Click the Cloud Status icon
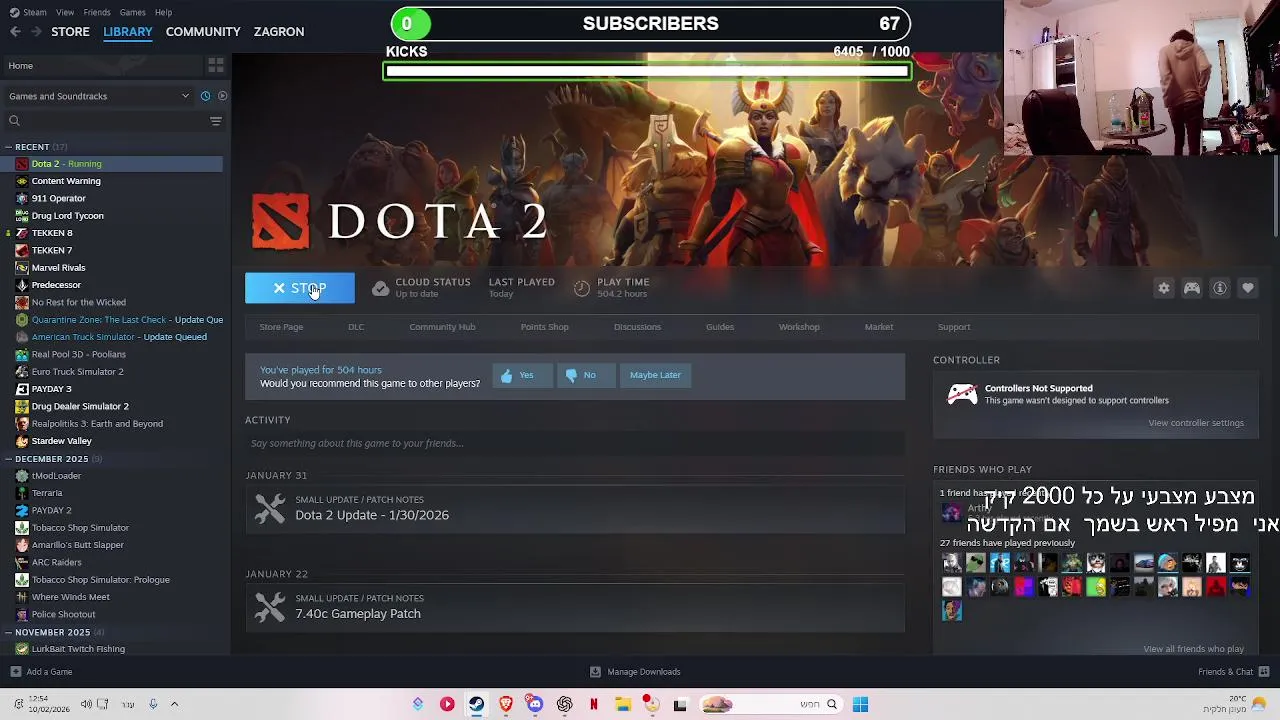This screenshot has width=1280, height=720. tap(380, 288)
